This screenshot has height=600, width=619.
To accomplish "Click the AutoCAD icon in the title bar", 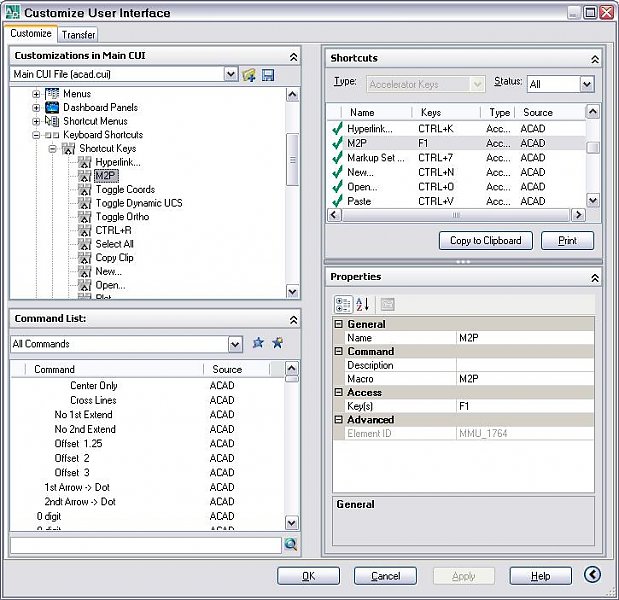I will click(x=12, y=12).
